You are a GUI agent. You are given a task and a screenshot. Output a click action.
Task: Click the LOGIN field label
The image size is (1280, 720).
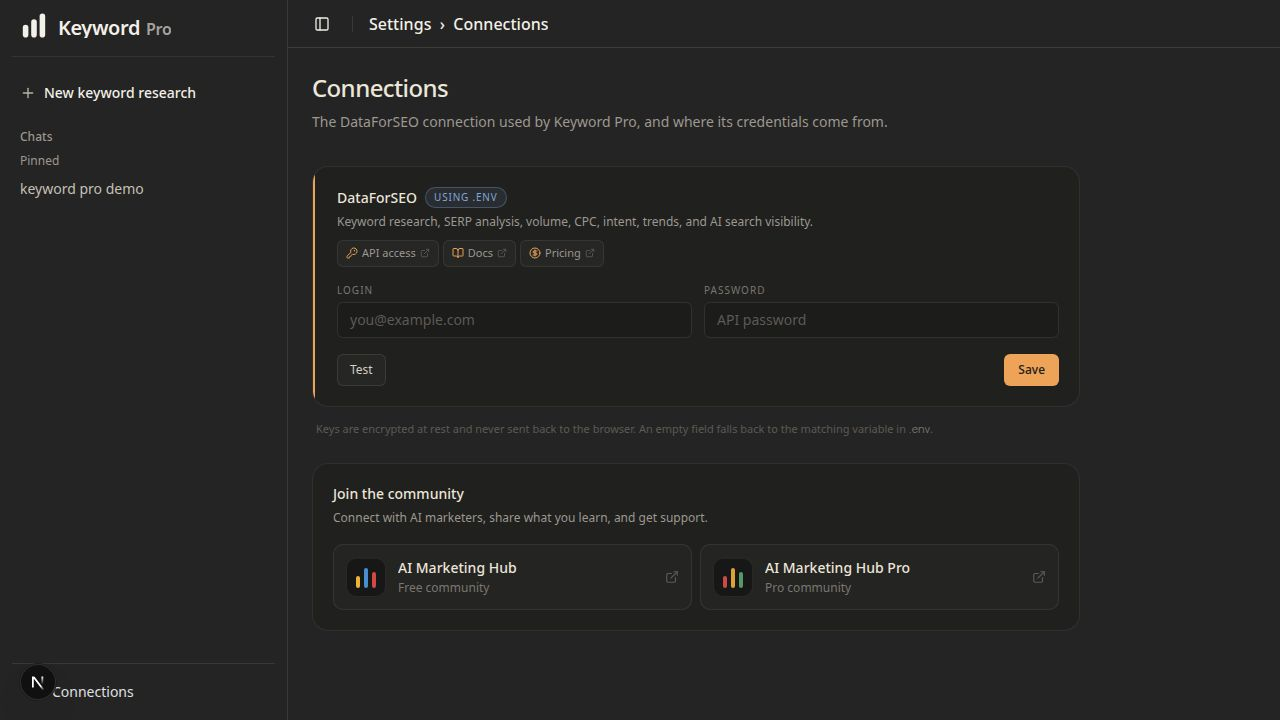355,290
